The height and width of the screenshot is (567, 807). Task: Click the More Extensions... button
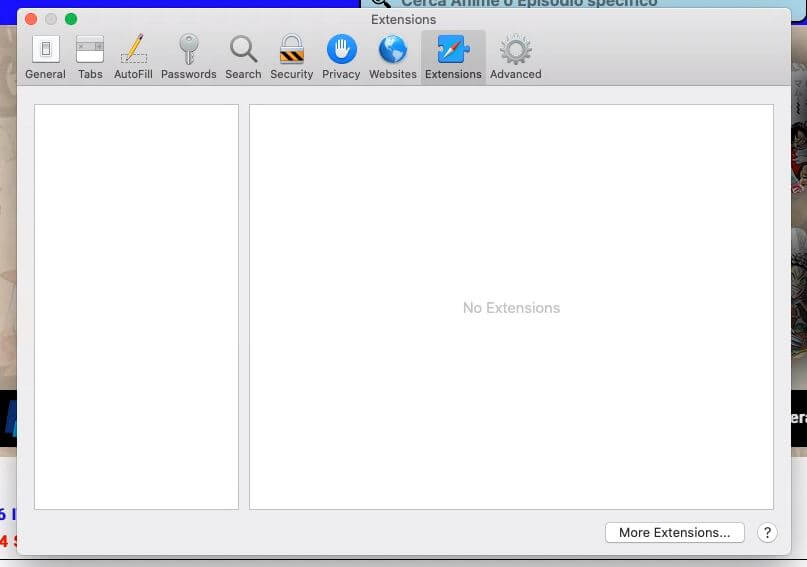[x=674, y=533]
